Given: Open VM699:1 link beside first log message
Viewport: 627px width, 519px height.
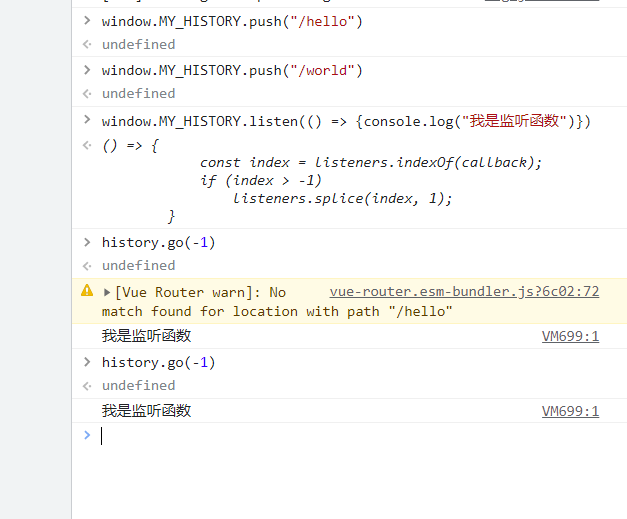Looking at the screenshot, I should click(570, 336).
